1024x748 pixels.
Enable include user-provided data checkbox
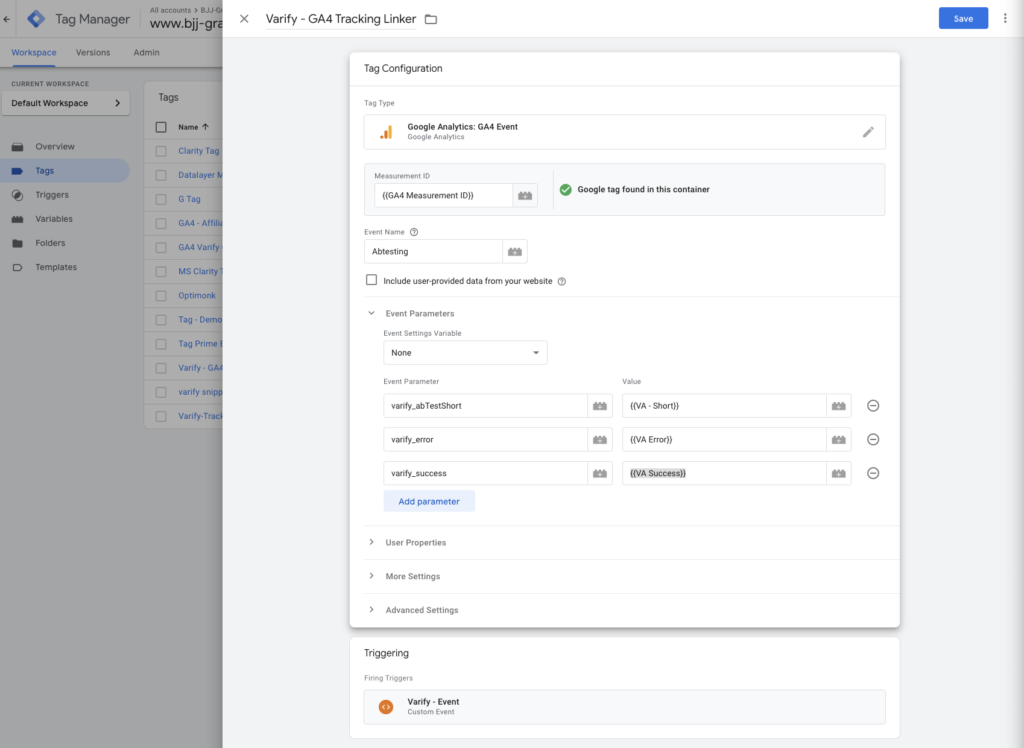tap(372, 280)
